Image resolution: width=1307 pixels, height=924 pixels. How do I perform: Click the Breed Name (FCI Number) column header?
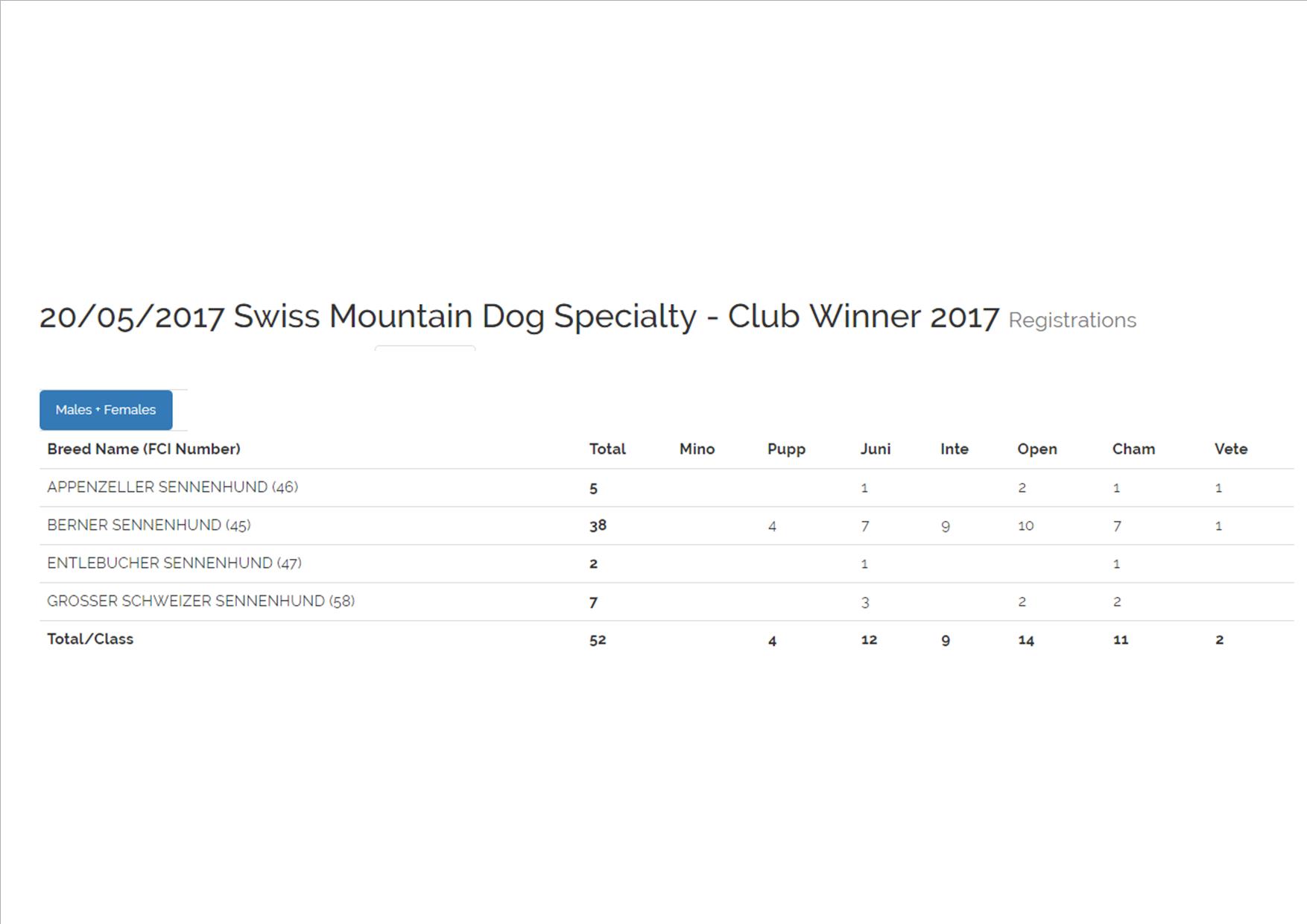(x=144, y=449)
